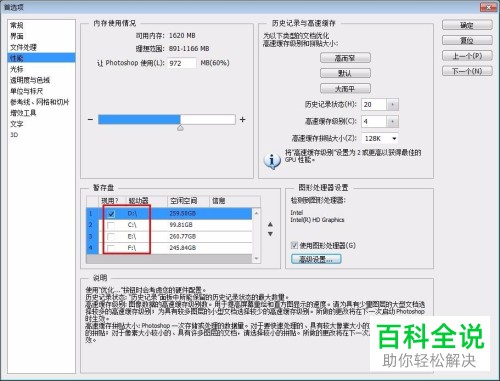Click the 空闲空间 column header

(x=188, y=201)
